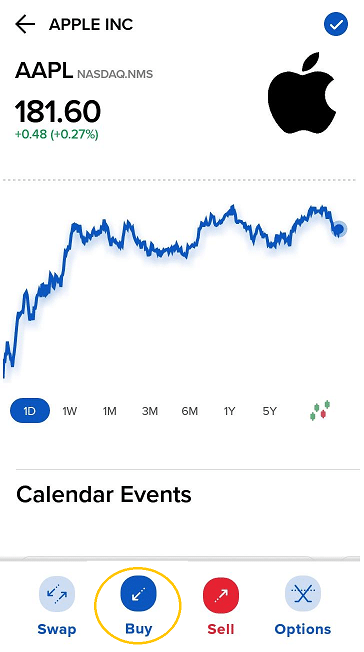Click the Sell label text
Viewport: 364px width, 652px height.
(x=221, y=629)
